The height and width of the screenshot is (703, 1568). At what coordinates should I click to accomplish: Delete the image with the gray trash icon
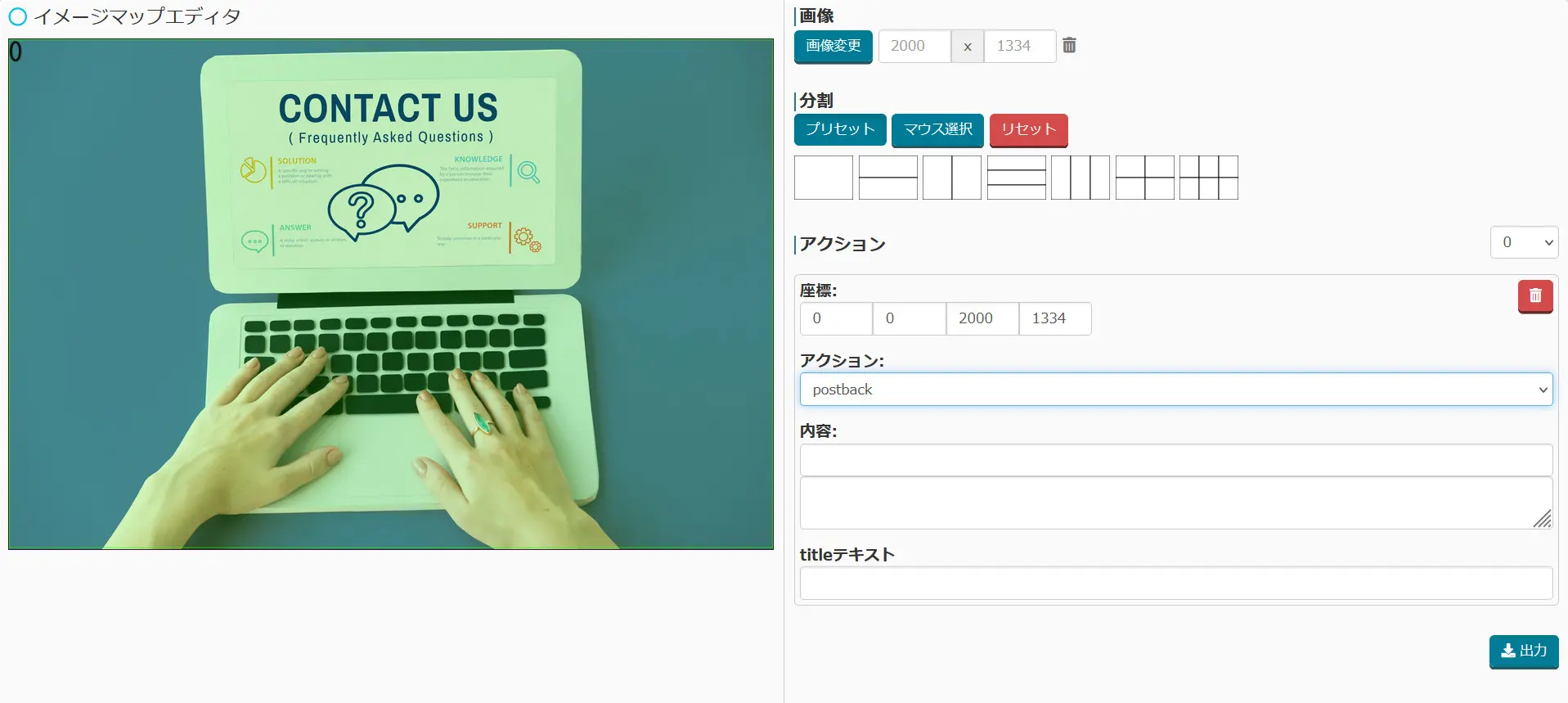pos(1069,46)
